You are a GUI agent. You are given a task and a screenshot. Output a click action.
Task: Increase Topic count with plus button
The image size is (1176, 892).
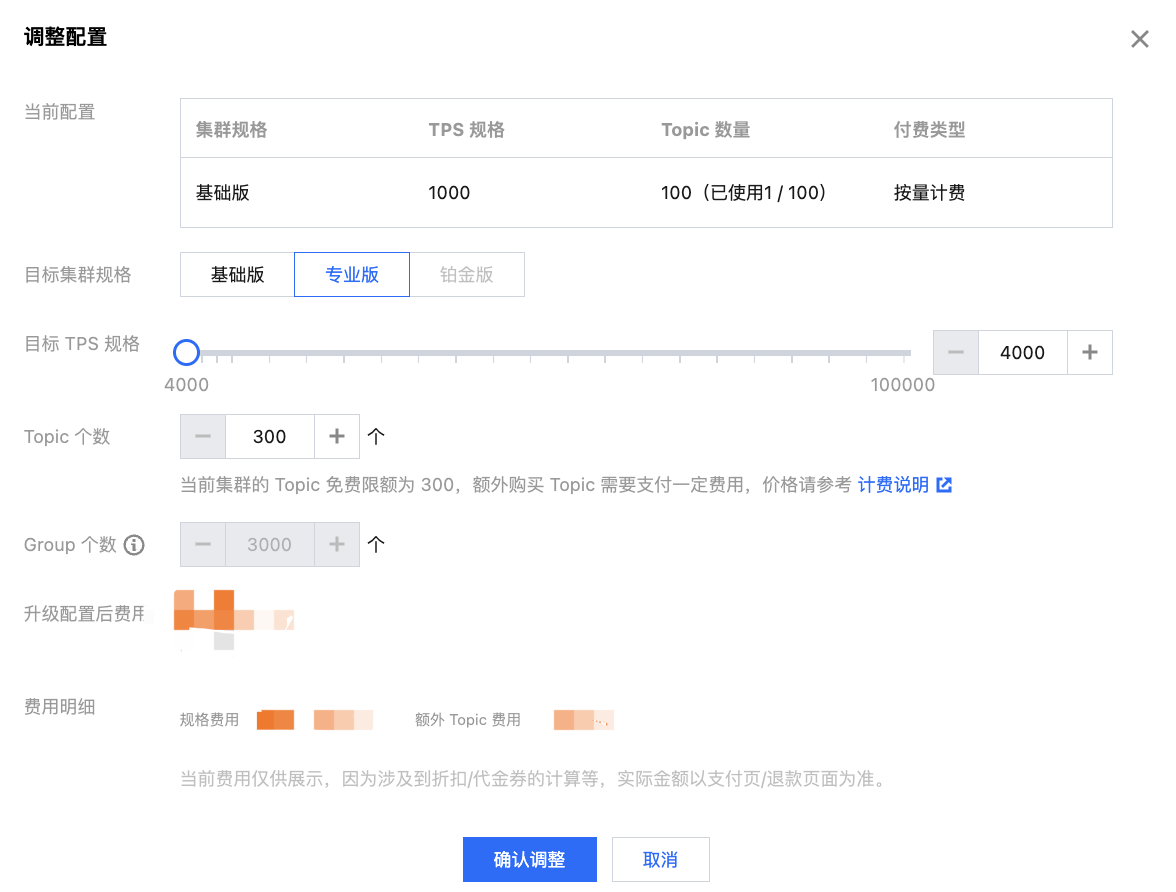click(337, 437)
